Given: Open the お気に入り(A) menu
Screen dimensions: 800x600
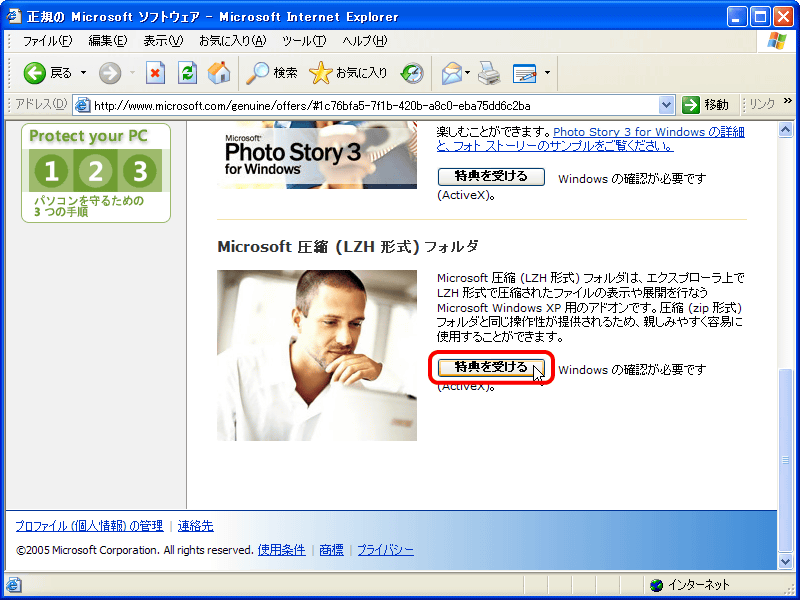Looking at the screenshot, I should [x=232, y=41].
